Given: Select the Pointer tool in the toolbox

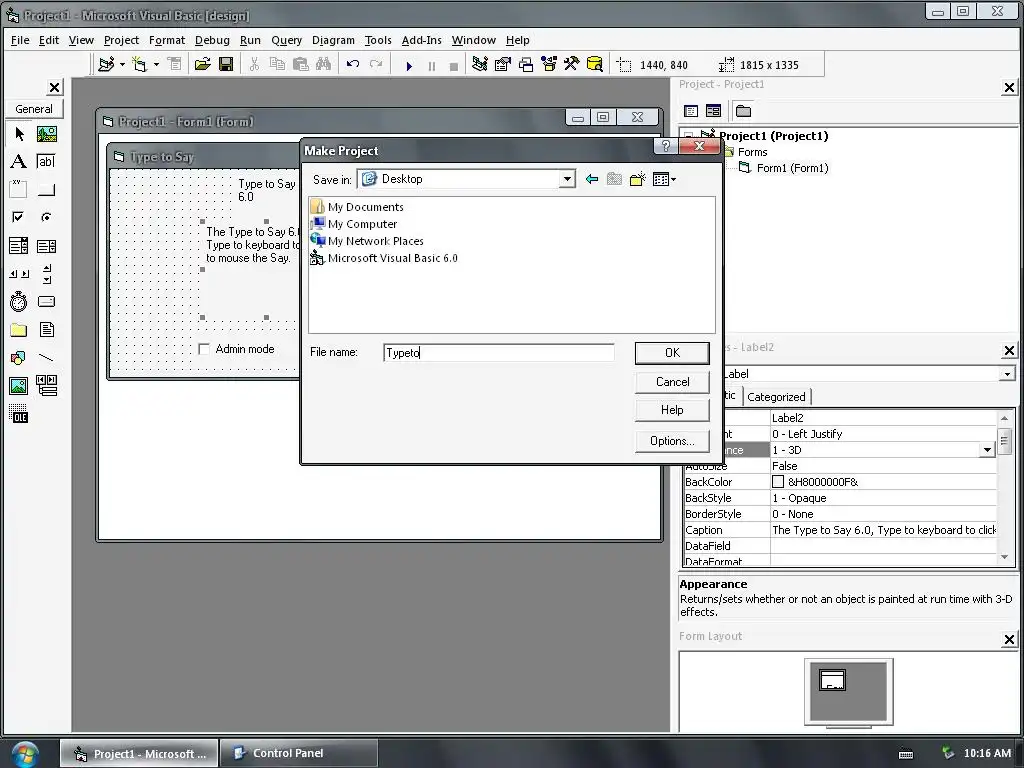Looking at the screenshot, I should pyautogui.click(x=19, y=134).
